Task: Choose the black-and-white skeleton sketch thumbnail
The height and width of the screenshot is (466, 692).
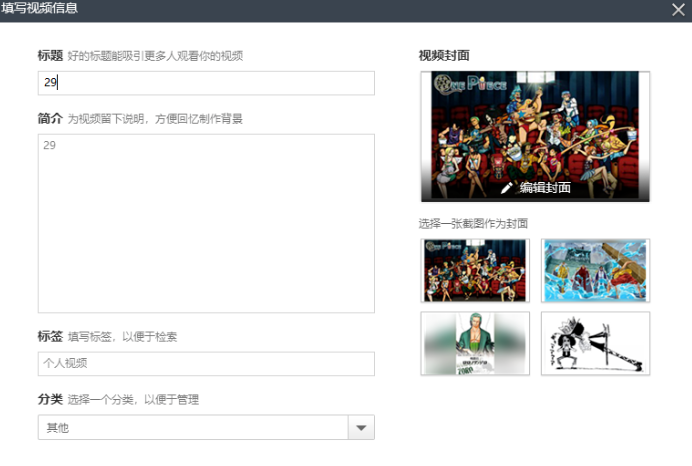Action: [595, 343]
